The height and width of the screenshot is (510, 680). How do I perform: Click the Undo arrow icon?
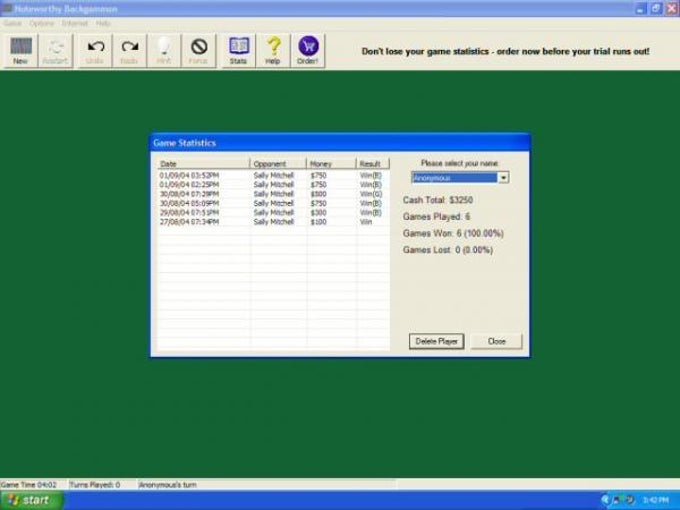point(95,51)
